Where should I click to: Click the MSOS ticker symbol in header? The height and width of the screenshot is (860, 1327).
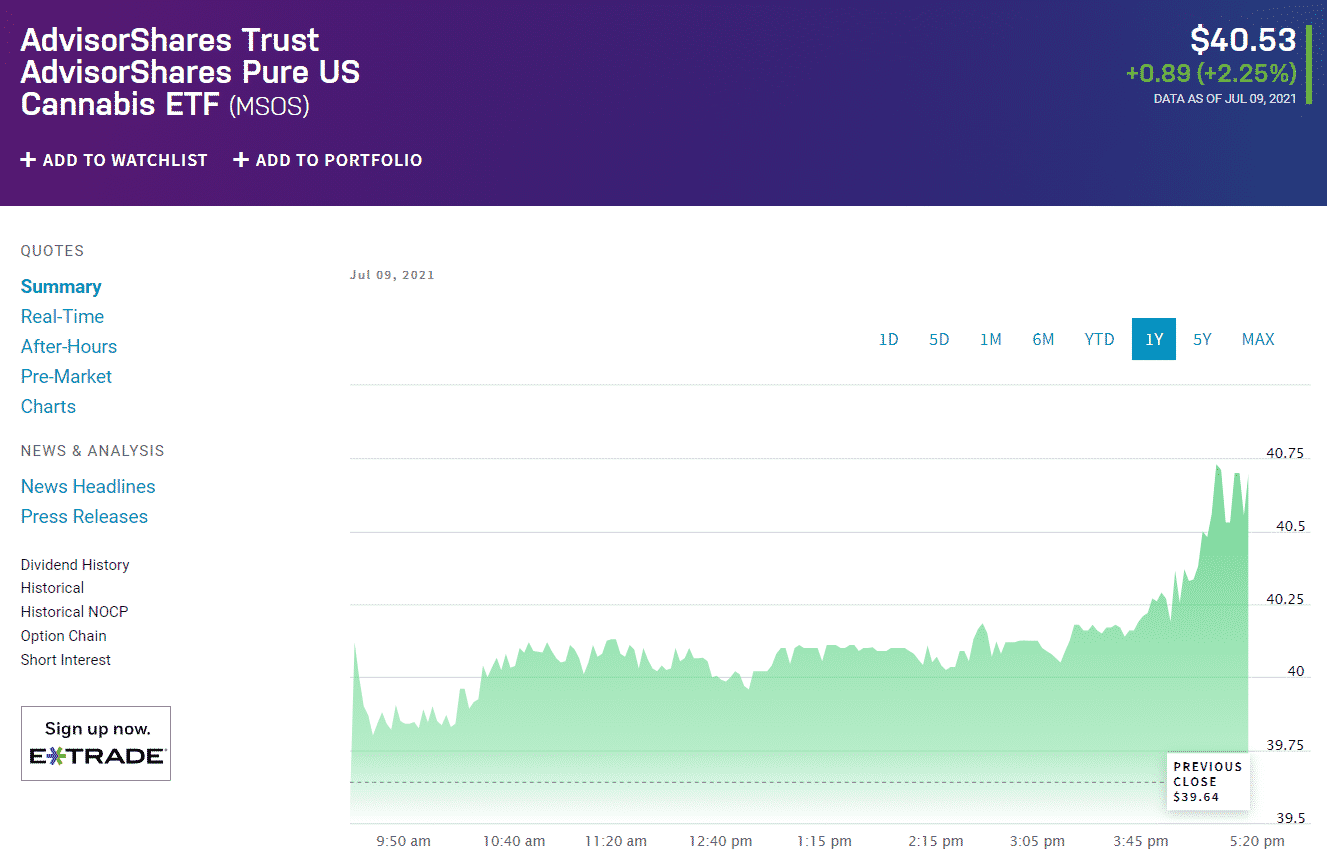click(269, 106)
